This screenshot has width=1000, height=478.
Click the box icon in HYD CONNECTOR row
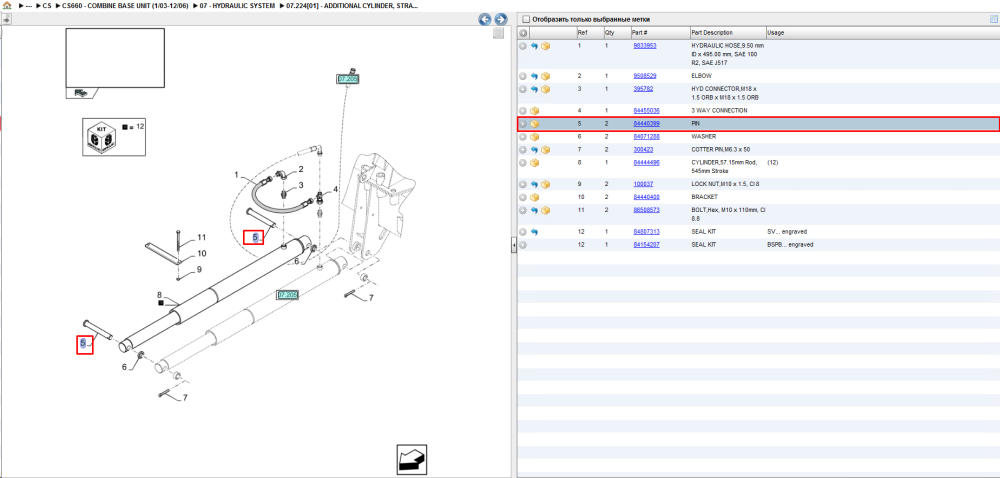point(546,89)
